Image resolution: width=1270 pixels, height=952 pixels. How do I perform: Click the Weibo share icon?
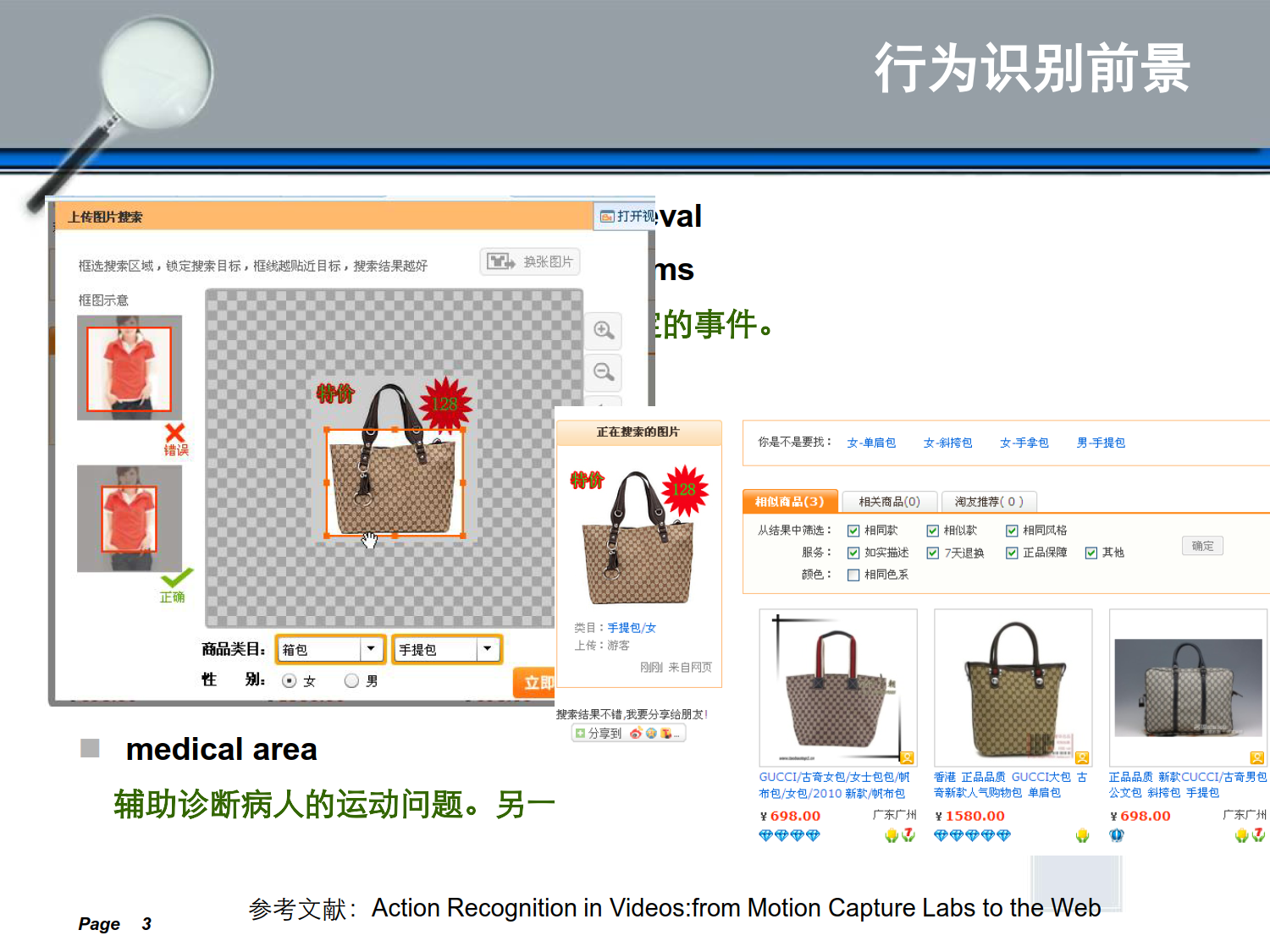pos(636,734)
